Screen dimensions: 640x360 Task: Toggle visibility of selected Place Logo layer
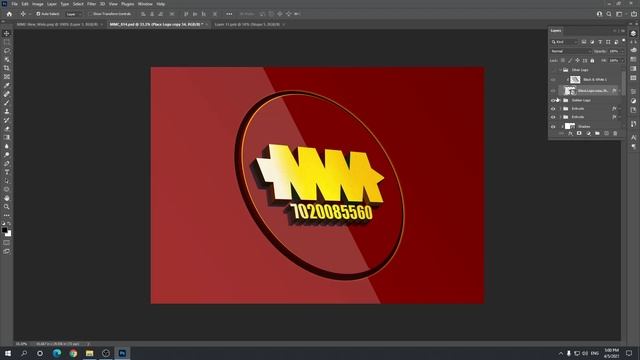[553, 91]
